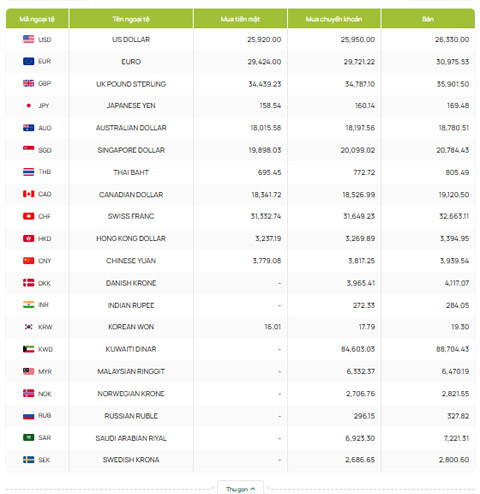
Task: Click the SINGAPORE DOLLAR row name
Action: [131, 150]
